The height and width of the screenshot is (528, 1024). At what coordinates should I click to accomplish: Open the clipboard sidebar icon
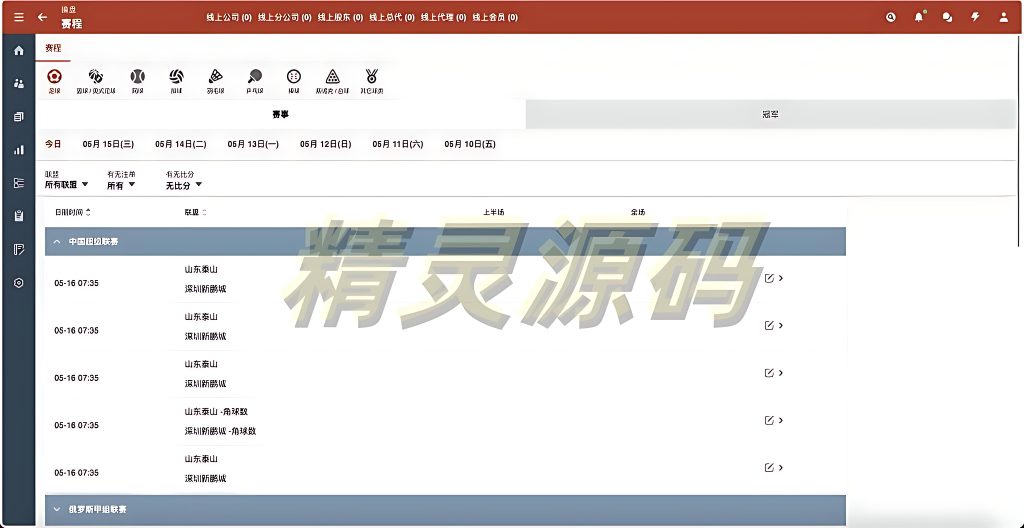tap(18, 216)
